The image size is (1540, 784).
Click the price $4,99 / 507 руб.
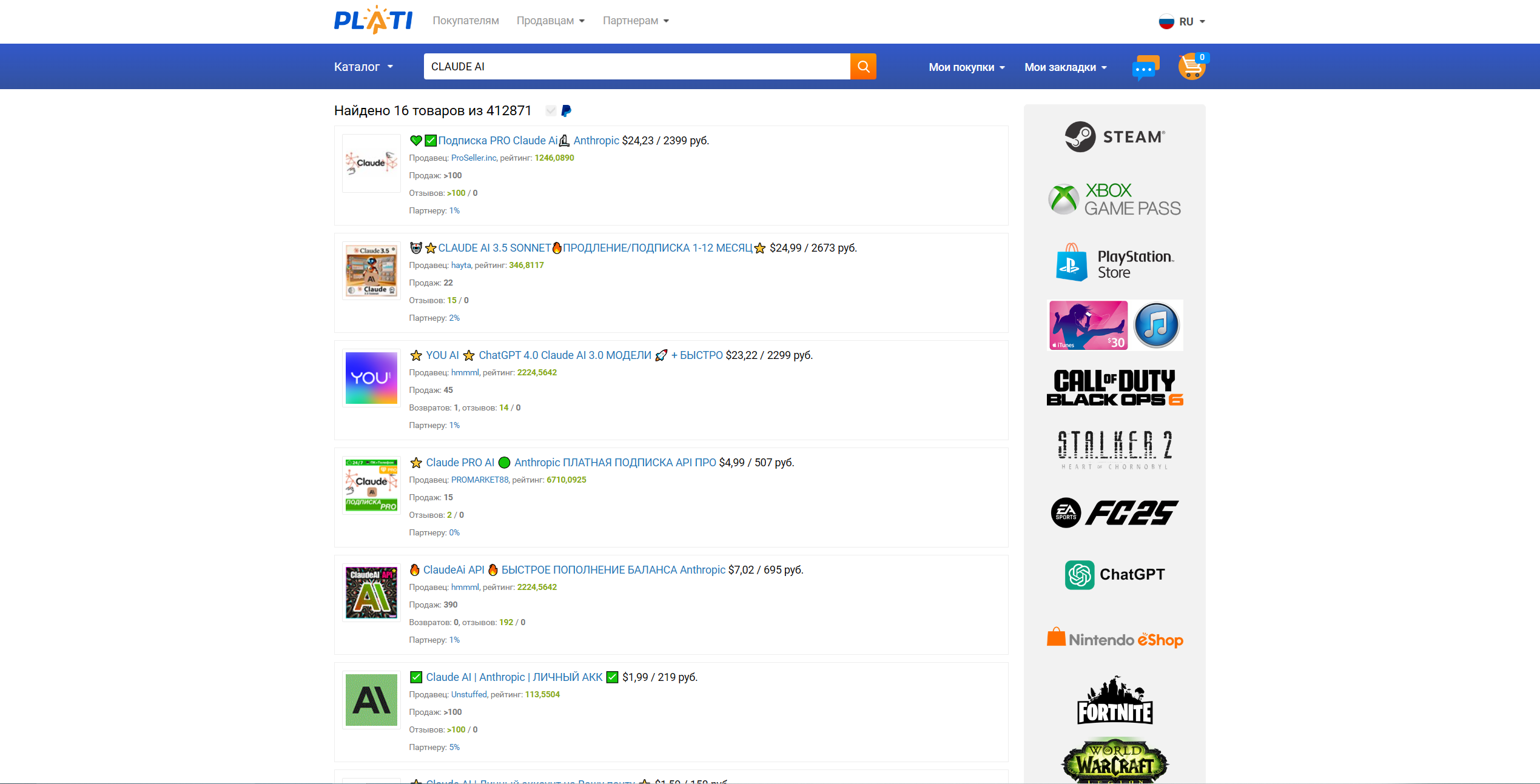756,463
